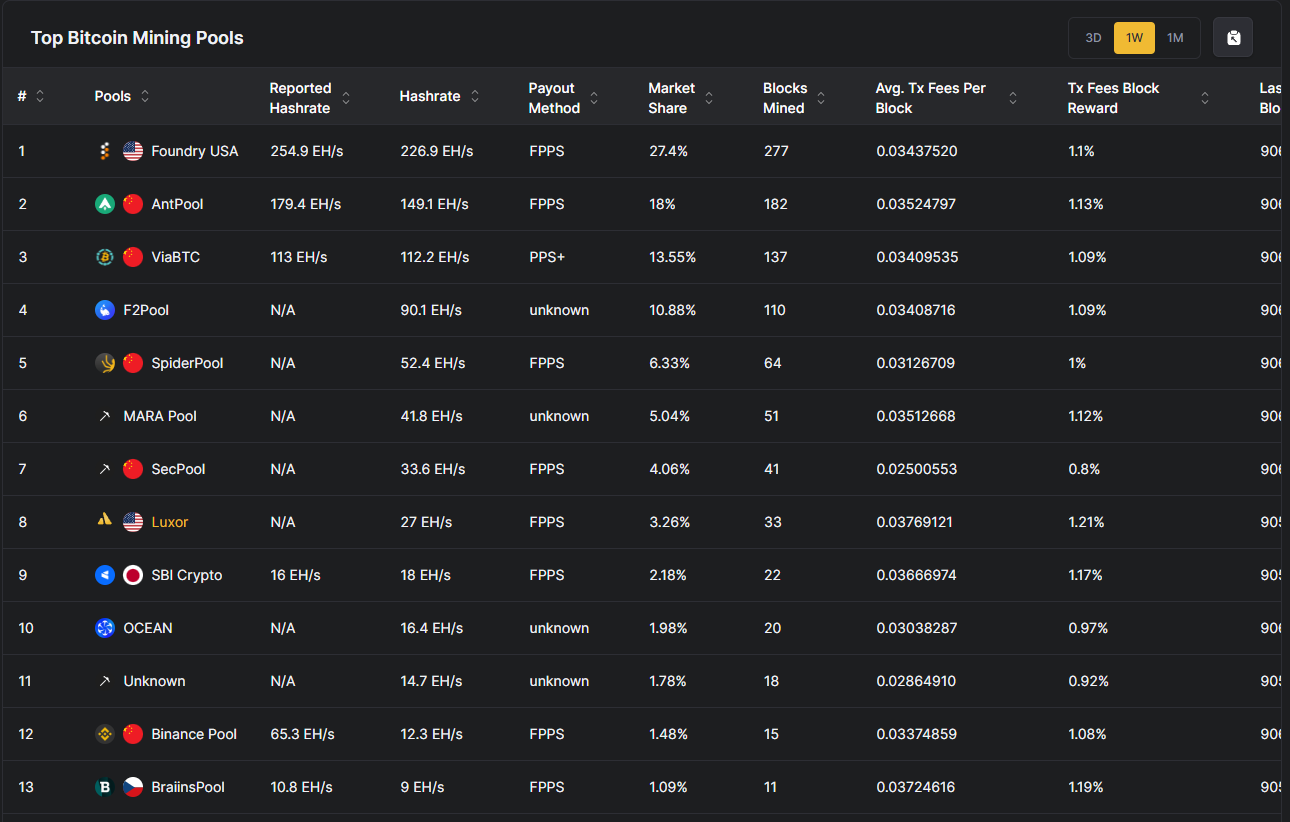1290x822 pixels.
Task: Click the Top Bitcoin Mining Pools heading
Action: click(x=137, y=38)
